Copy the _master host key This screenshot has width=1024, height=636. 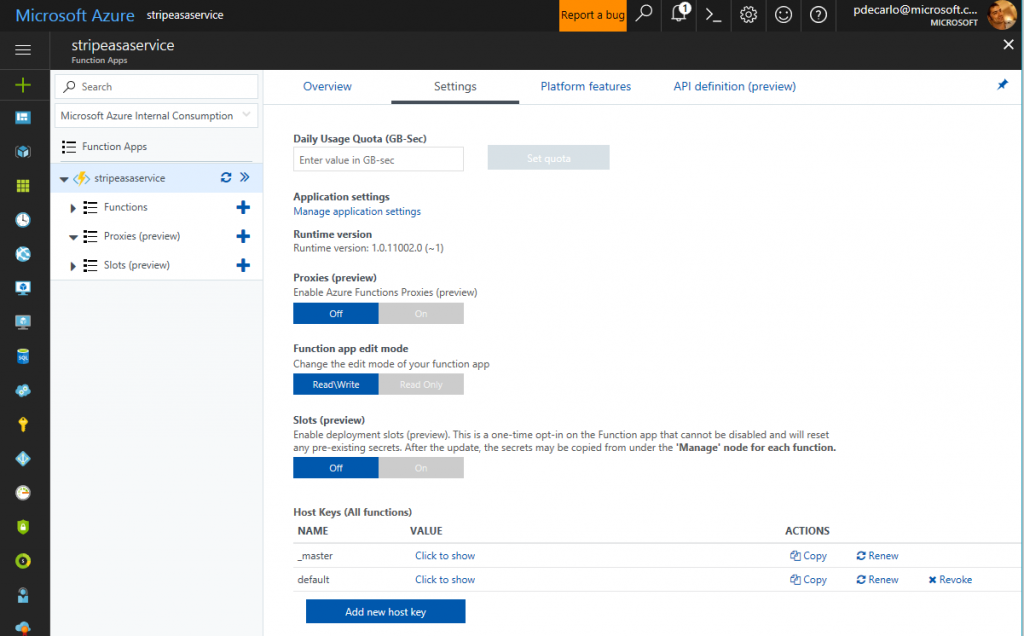point(808,556)
